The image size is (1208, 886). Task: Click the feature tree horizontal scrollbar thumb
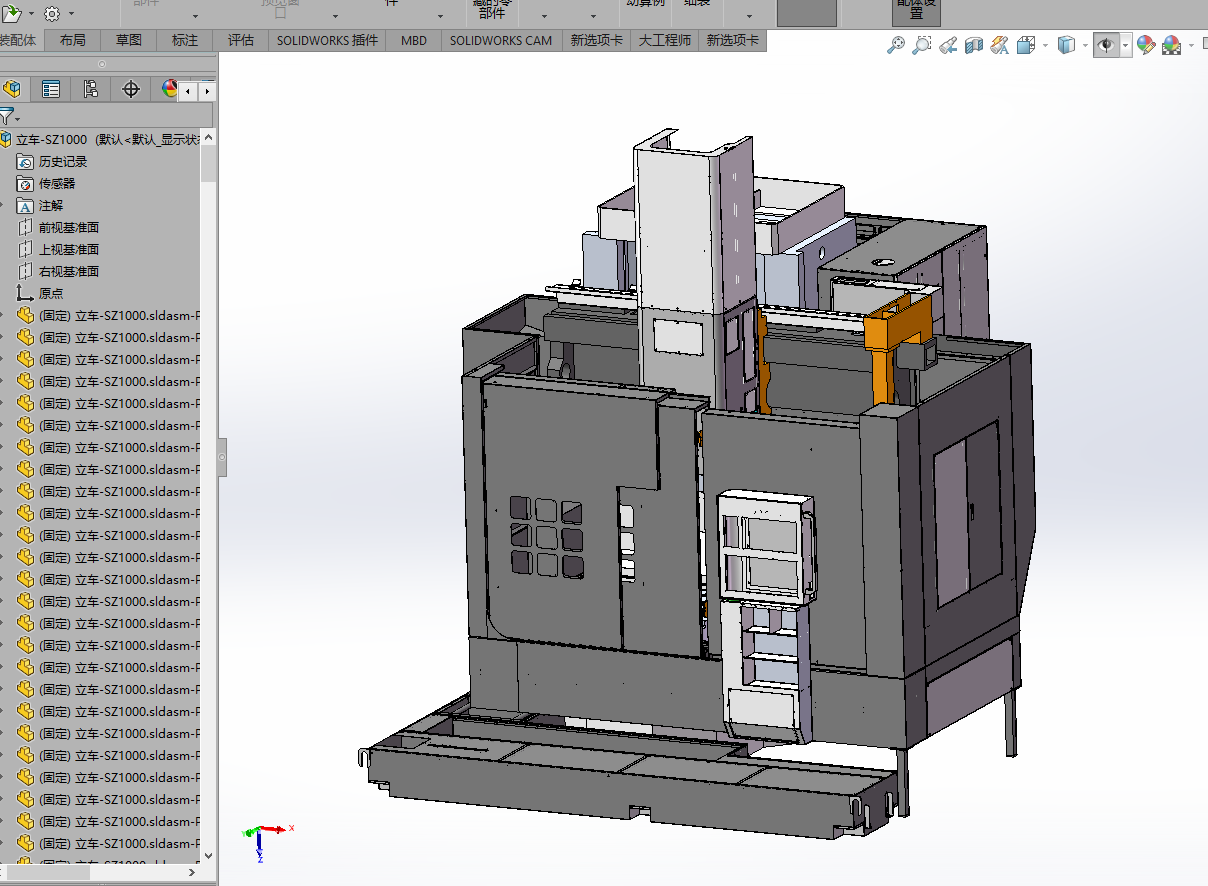pyautogui.click(x=47, y=873)
